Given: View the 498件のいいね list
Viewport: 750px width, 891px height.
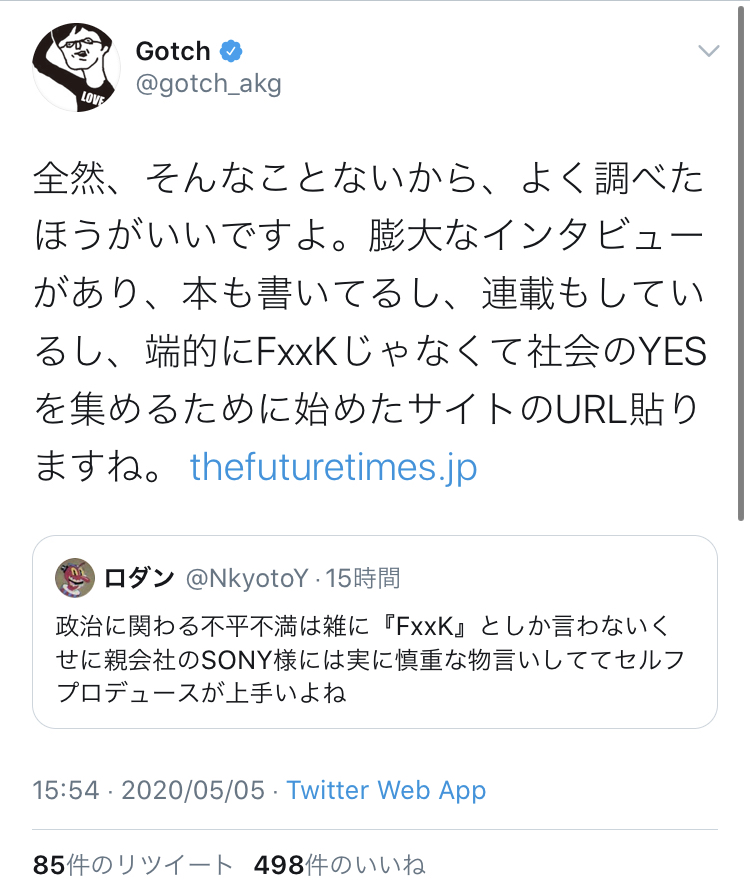Looking at the screenshot, I should click(339, 865).
